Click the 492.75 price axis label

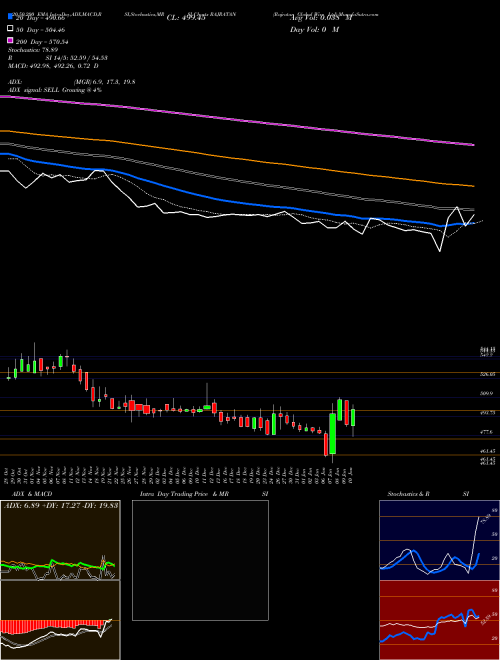pos(487,413)
